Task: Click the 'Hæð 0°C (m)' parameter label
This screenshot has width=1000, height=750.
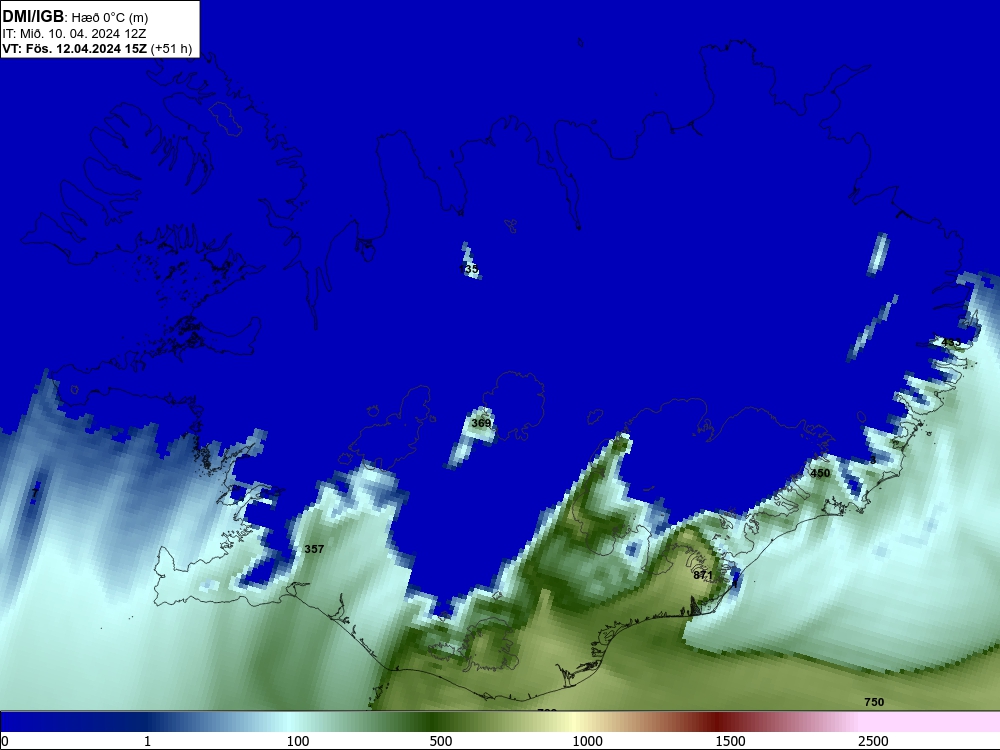Action: 110,18
